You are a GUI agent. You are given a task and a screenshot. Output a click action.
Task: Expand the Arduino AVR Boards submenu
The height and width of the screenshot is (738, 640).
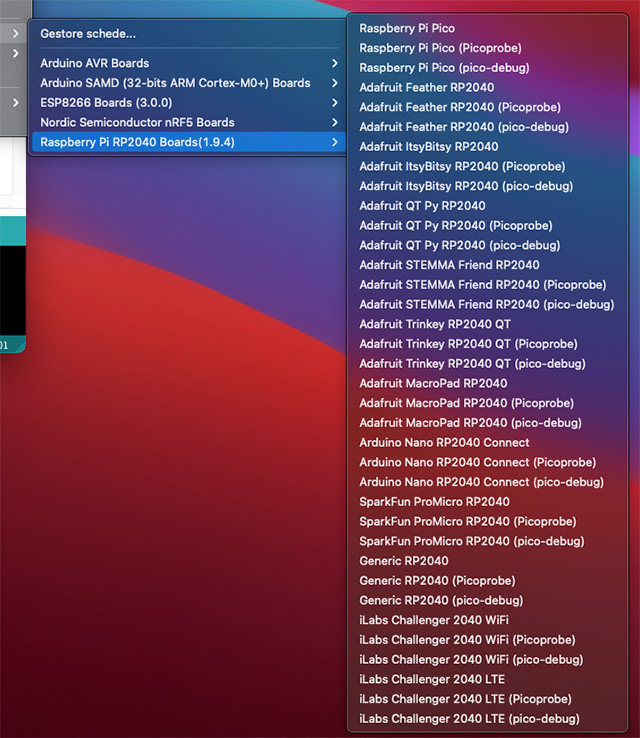[95, 63]
